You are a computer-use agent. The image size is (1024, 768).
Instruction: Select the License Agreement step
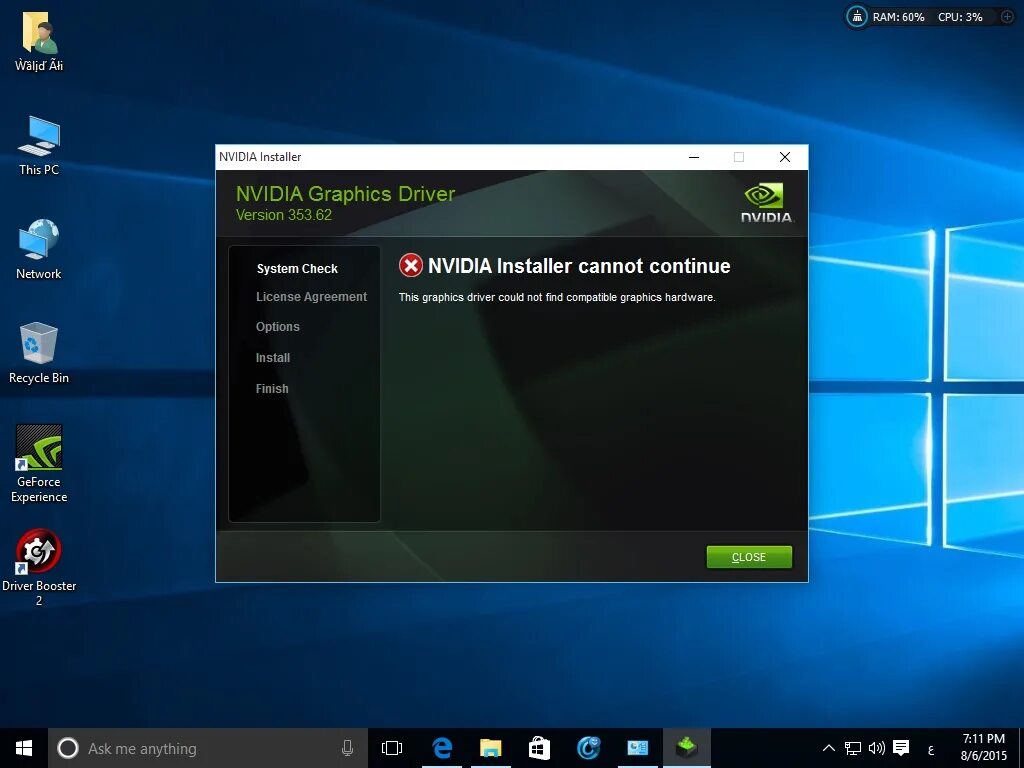(312, 296)
